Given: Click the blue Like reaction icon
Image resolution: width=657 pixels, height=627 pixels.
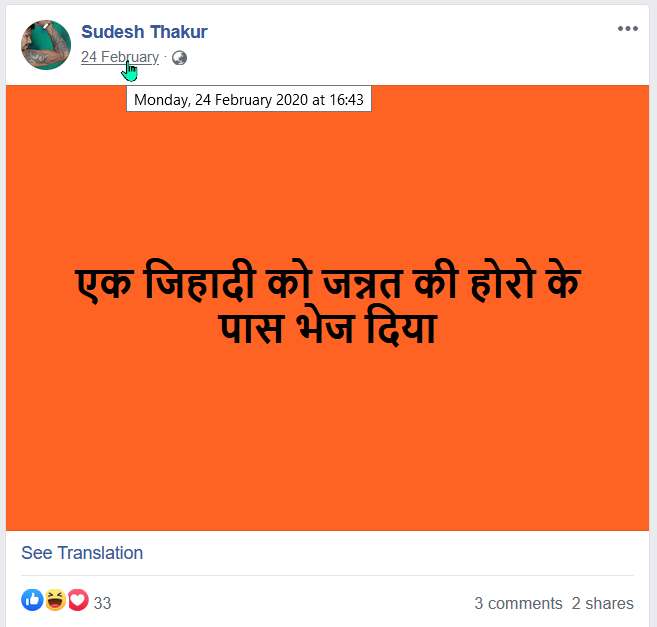Looking at the screenshot, I should (x=32, y=601).
